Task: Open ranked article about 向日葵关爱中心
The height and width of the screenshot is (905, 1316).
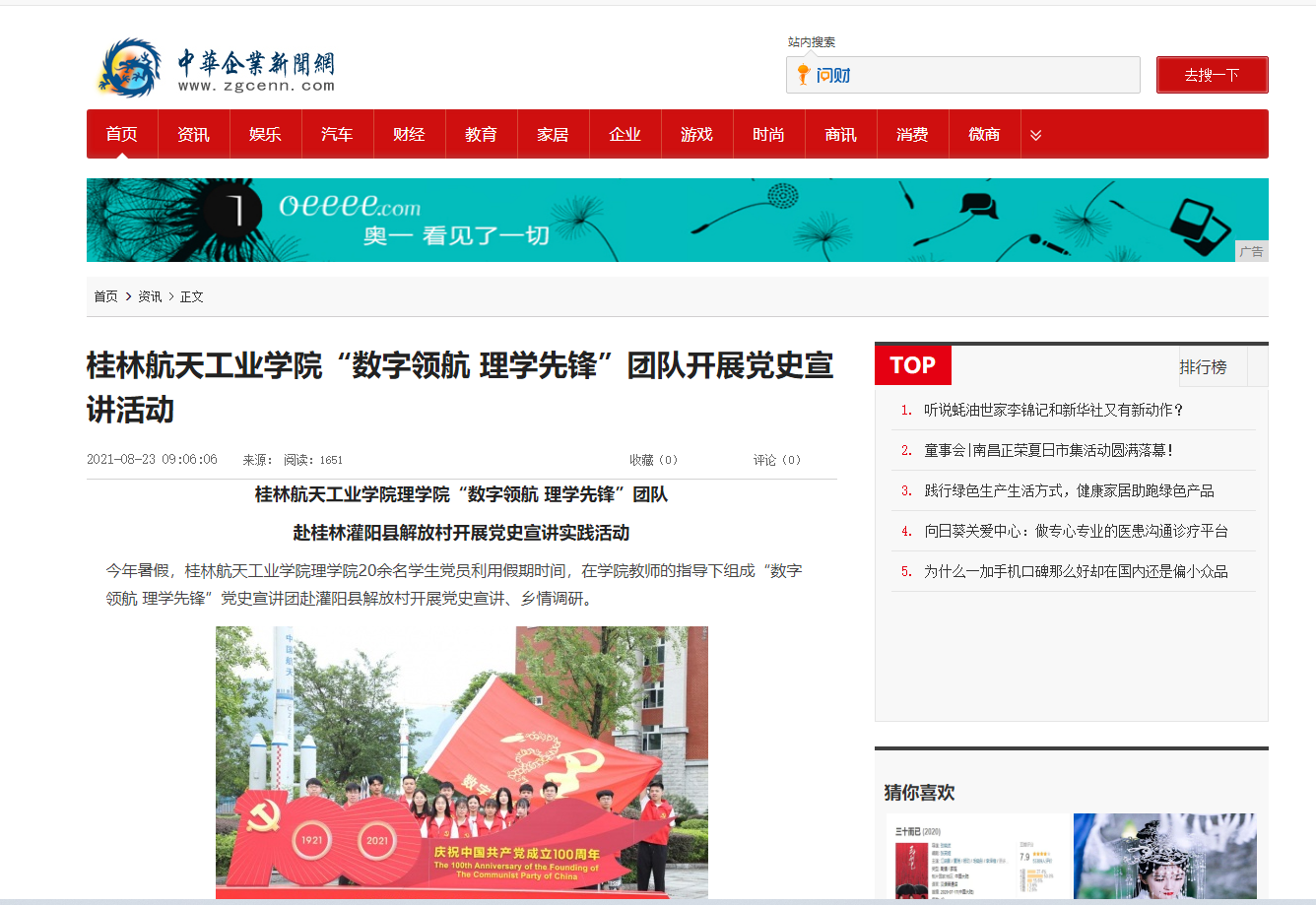Action: 1076,531
